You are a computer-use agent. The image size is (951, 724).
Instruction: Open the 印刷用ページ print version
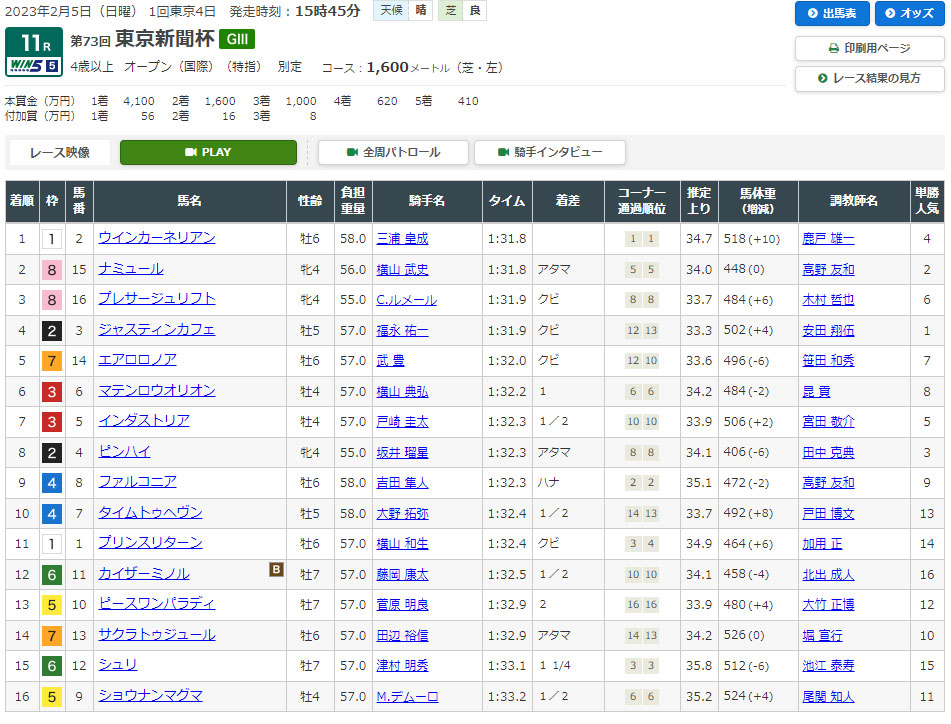click(x=869, y=48)
